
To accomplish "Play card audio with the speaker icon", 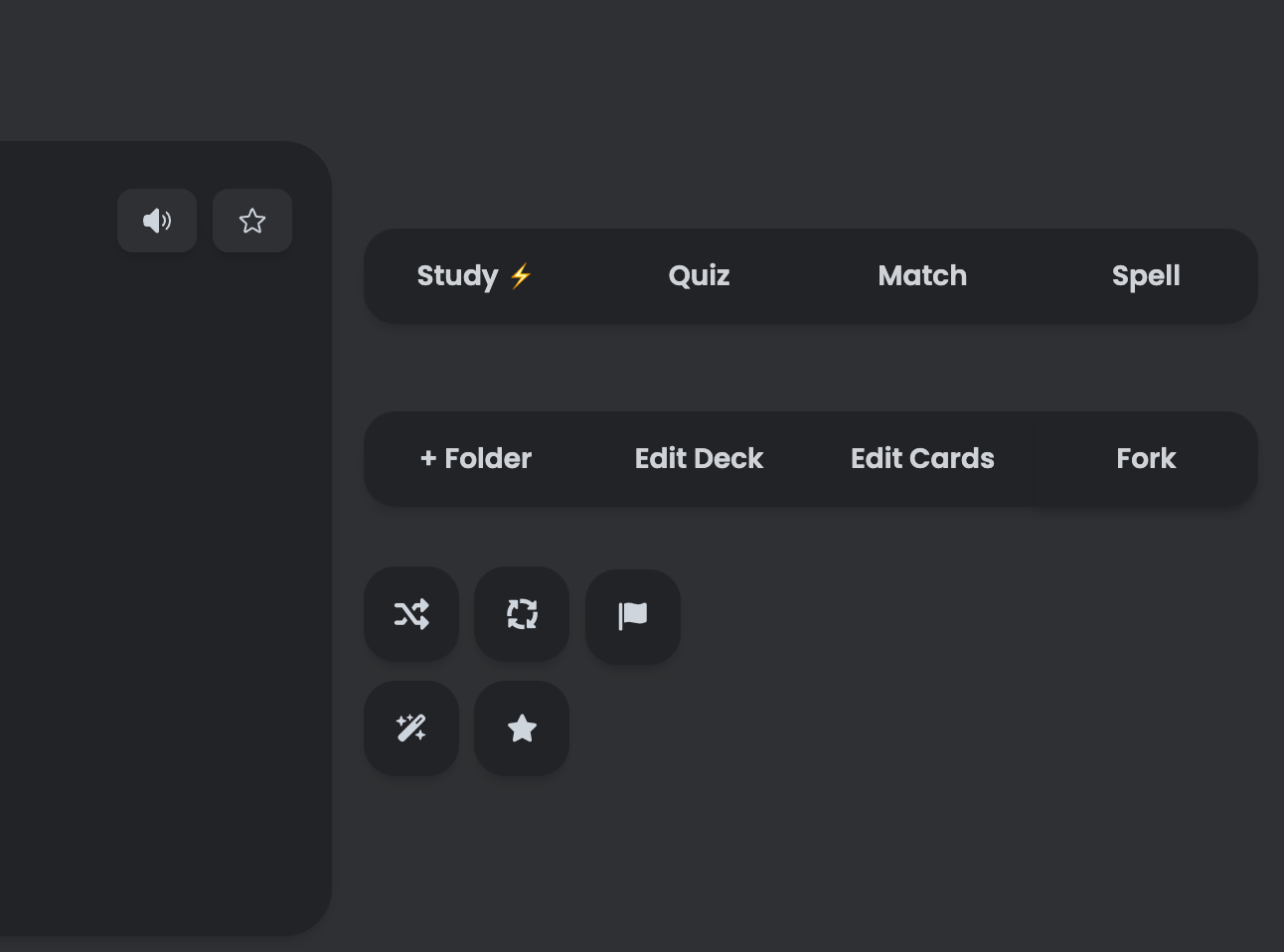I will click(157, 221).
